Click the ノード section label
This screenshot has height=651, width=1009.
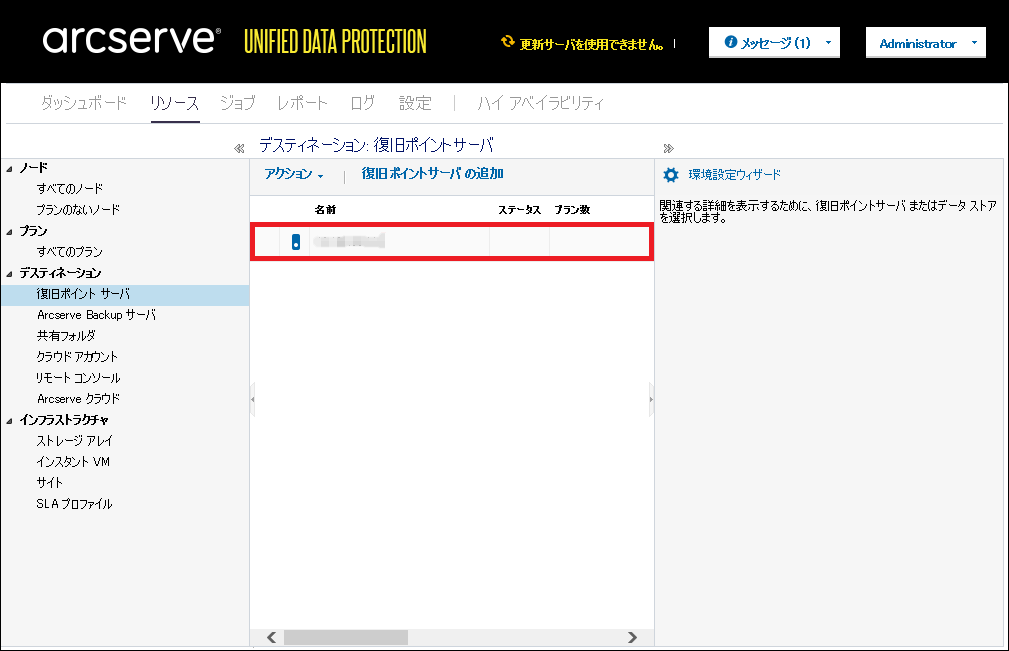tap(33, 168)
